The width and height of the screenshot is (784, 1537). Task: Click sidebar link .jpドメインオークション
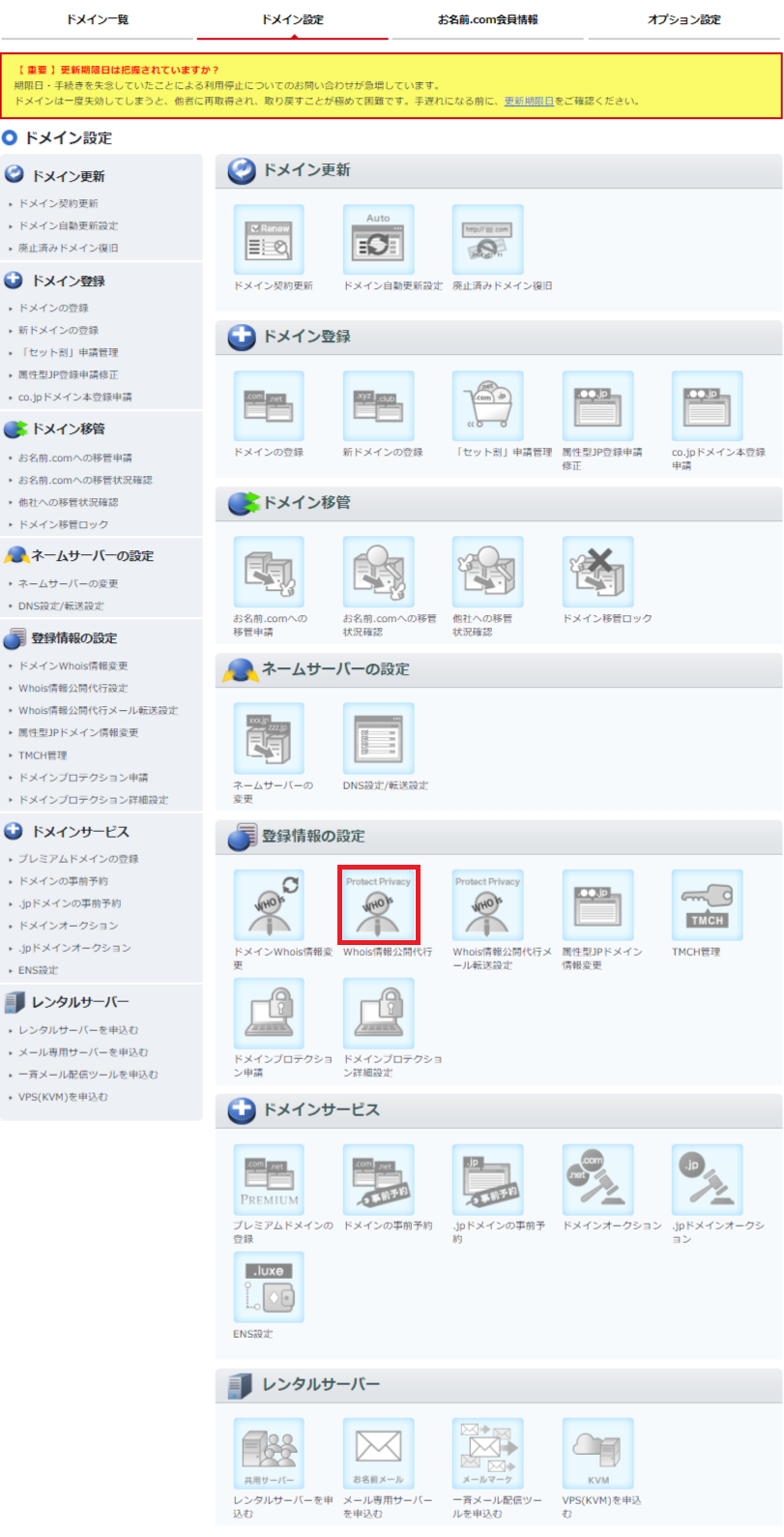[x=74, y=947]
